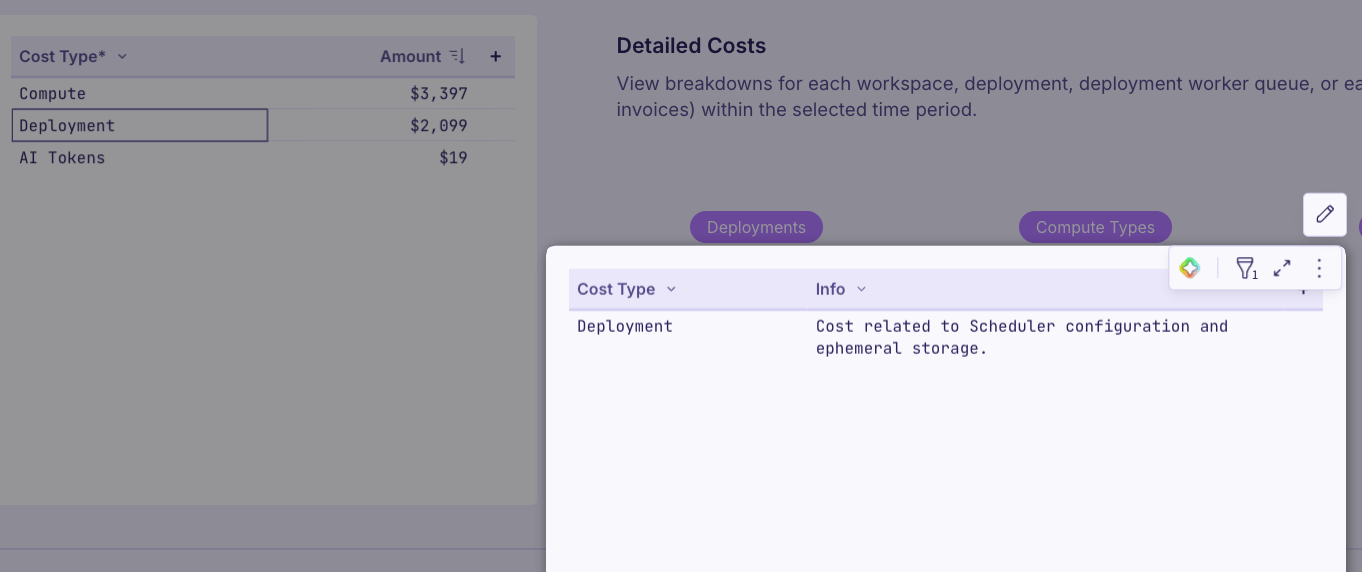The height and width of the screenshot is (572, 1362).
Task: Open the Info column dropdown chevron
Action: (861, 289)
